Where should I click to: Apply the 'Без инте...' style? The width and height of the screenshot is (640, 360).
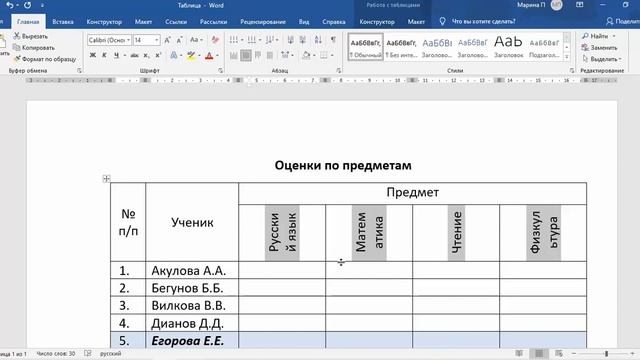pos(401,47)
